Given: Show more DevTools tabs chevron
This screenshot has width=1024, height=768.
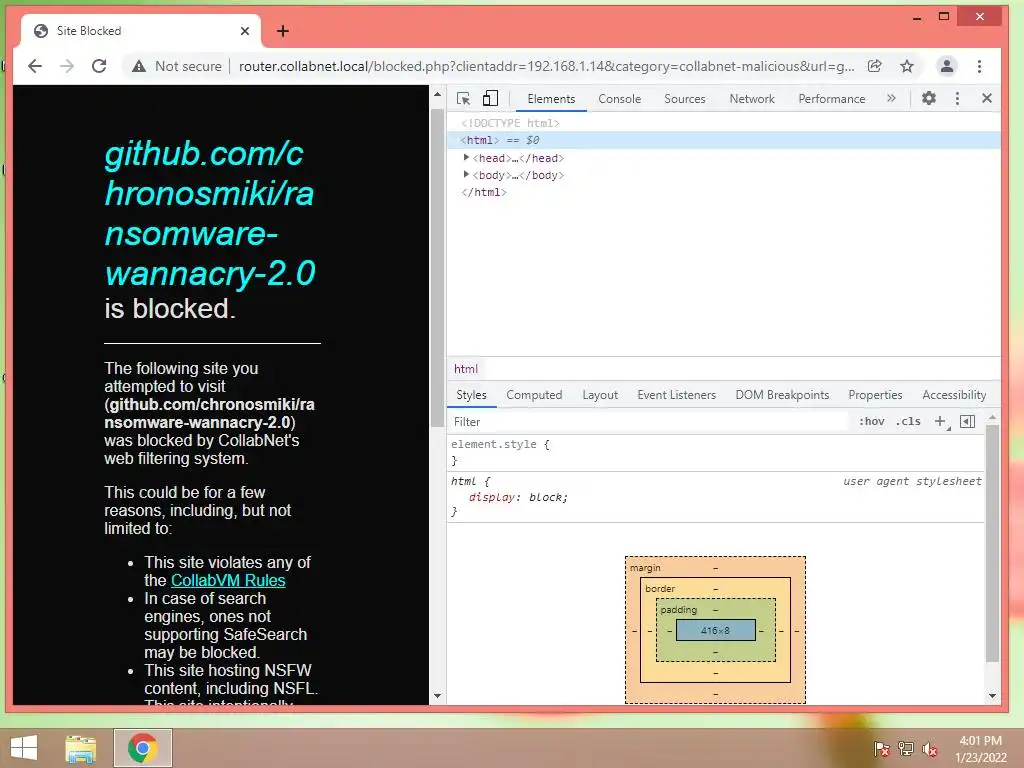Looking at the screenshot, I should click(x=891, y=98).
